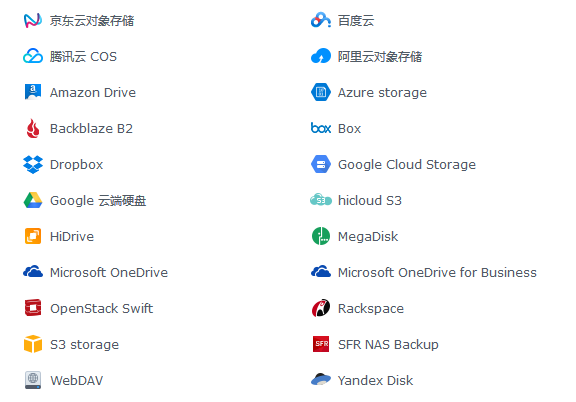Click the Azure storage hexagon icon
Viewport: 576px width, 402px height.
tap(321, 92)
